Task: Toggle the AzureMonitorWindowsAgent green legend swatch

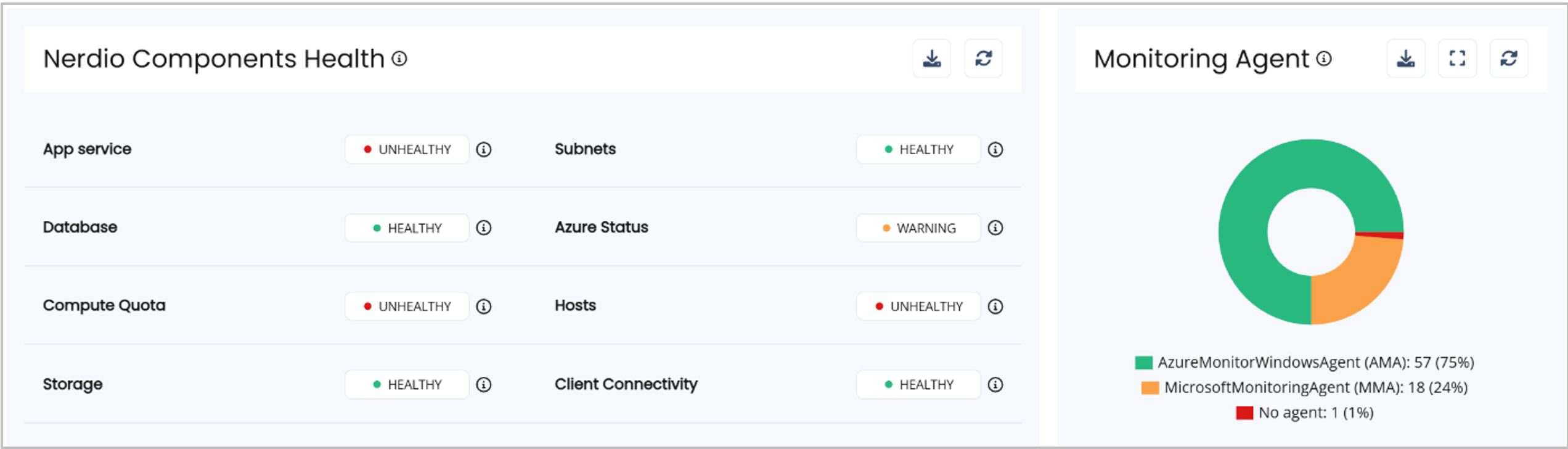Action: click(1143, 363)
